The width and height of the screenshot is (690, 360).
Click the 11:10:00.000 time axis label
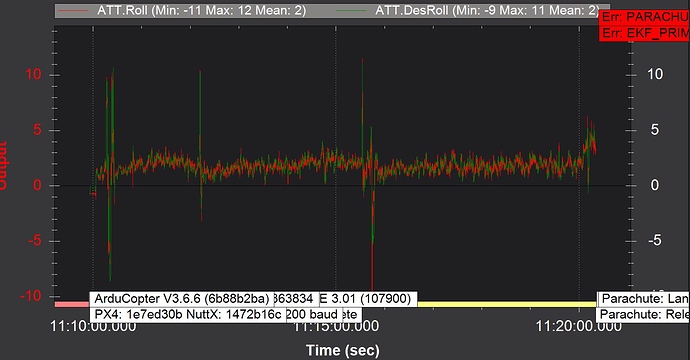click(x=93, y=327)
